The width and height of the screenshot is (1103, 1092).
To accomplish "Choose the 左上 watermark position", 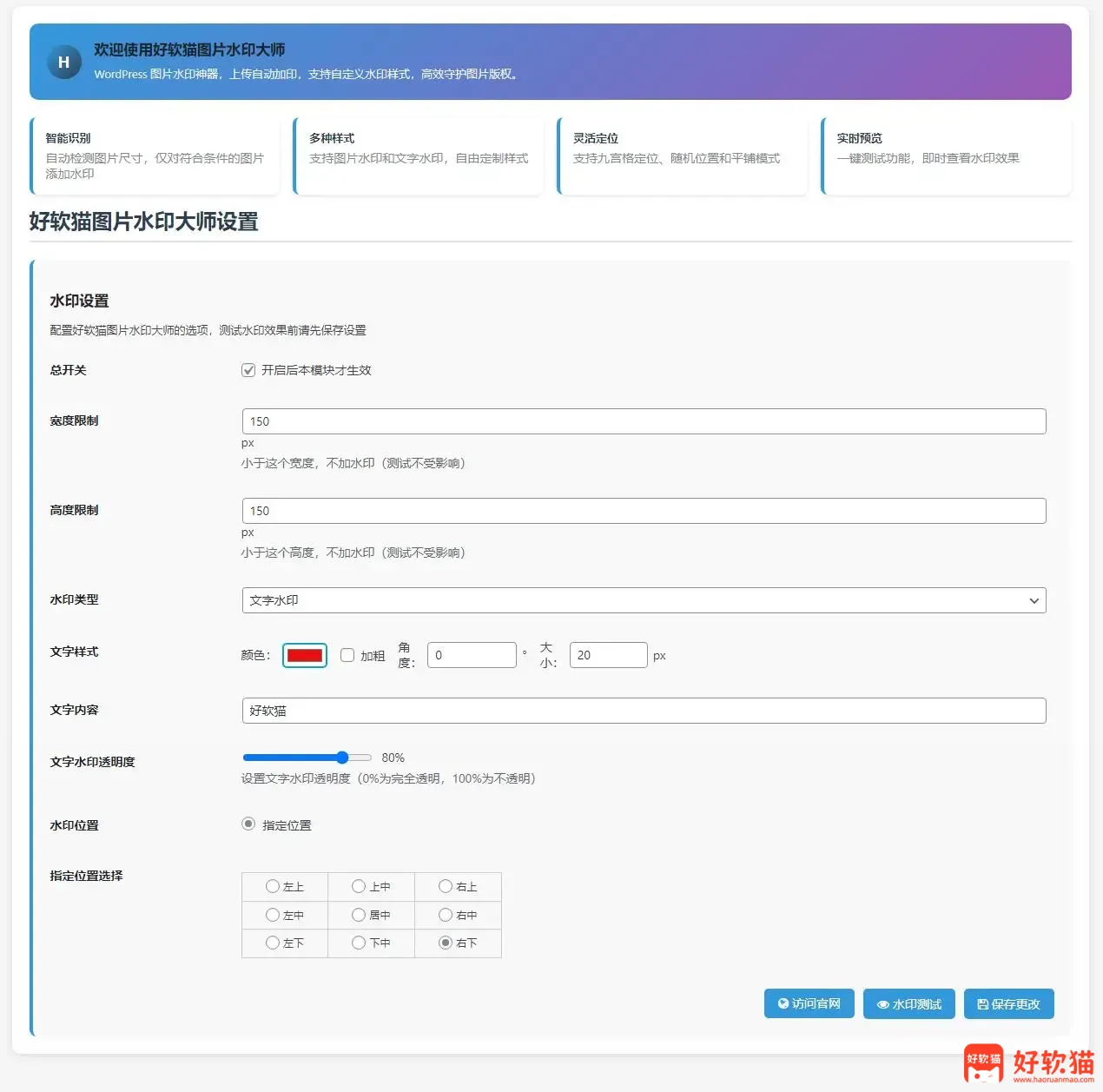I will click(x=273, y=887).
